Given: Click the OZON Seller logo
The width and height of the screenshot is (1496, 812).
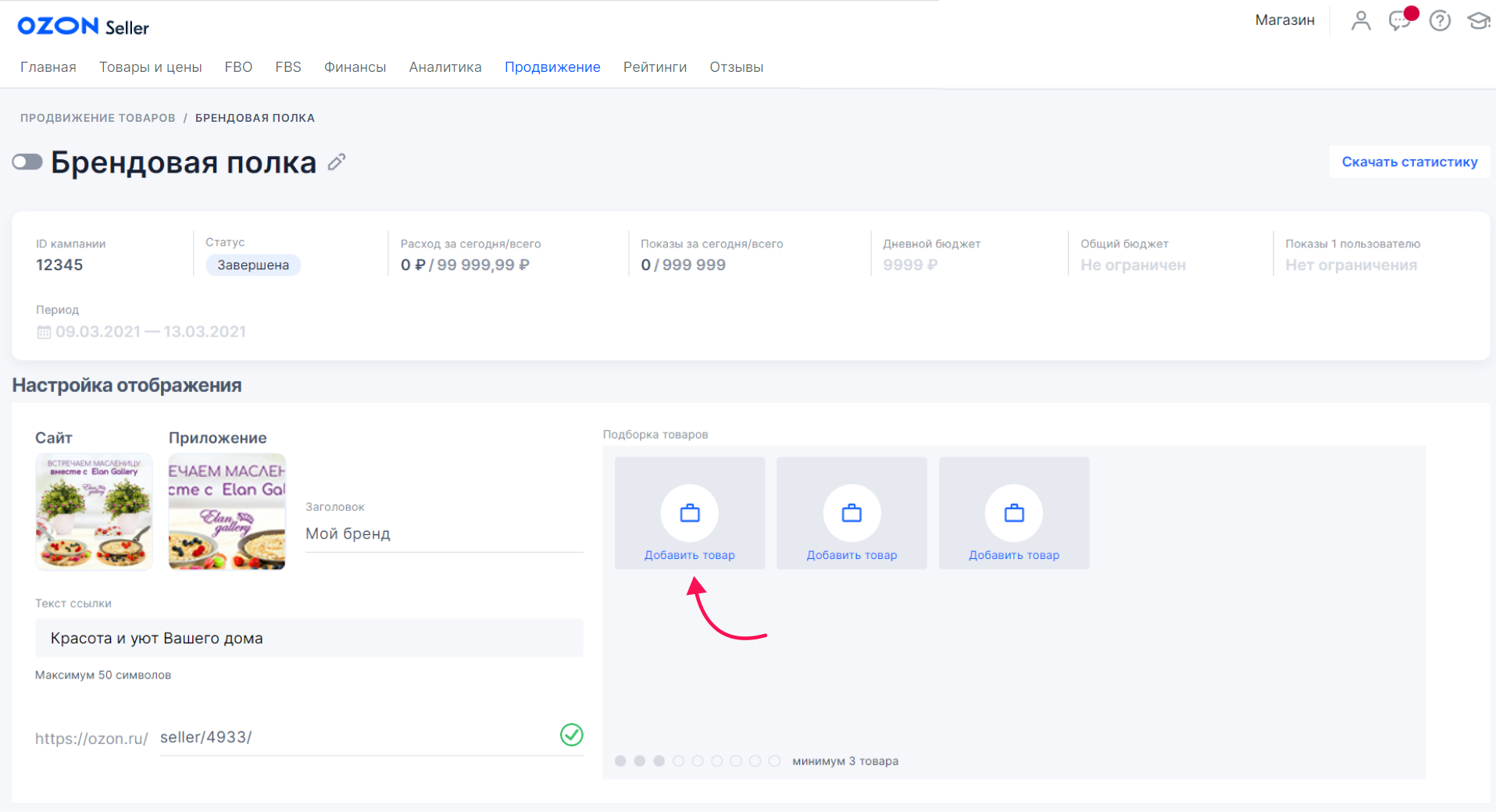Looking at the screenshot, I should point(83,27).
